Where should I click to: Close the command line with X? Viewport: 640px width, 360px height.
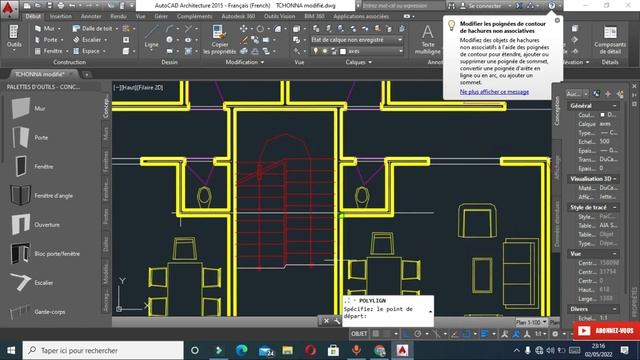(x=327, y=321)
